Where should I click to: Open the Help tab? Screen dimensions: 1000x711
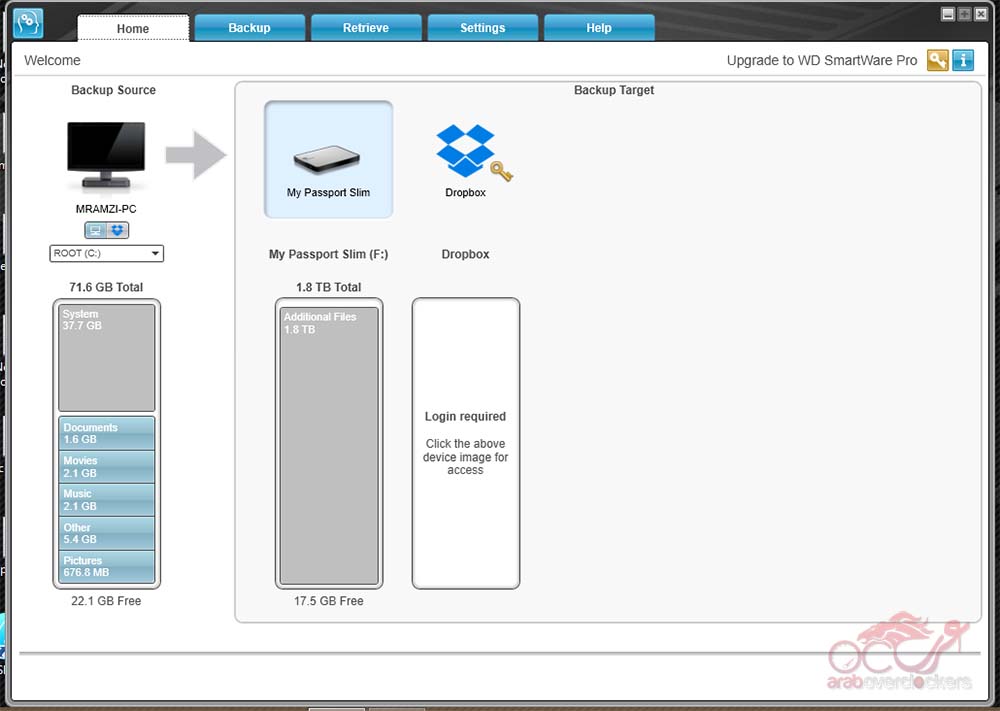click(x=599, y=28)
